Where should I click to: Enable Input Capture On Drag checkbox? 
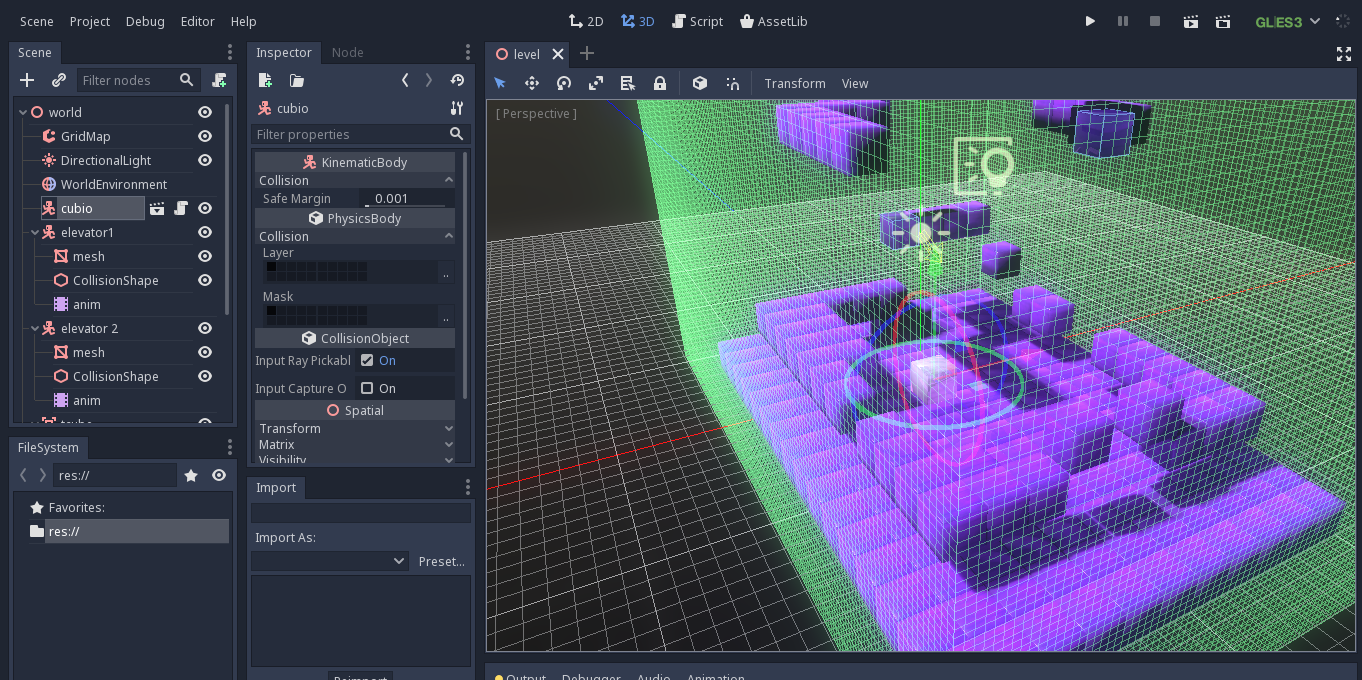tap(367, 388)
